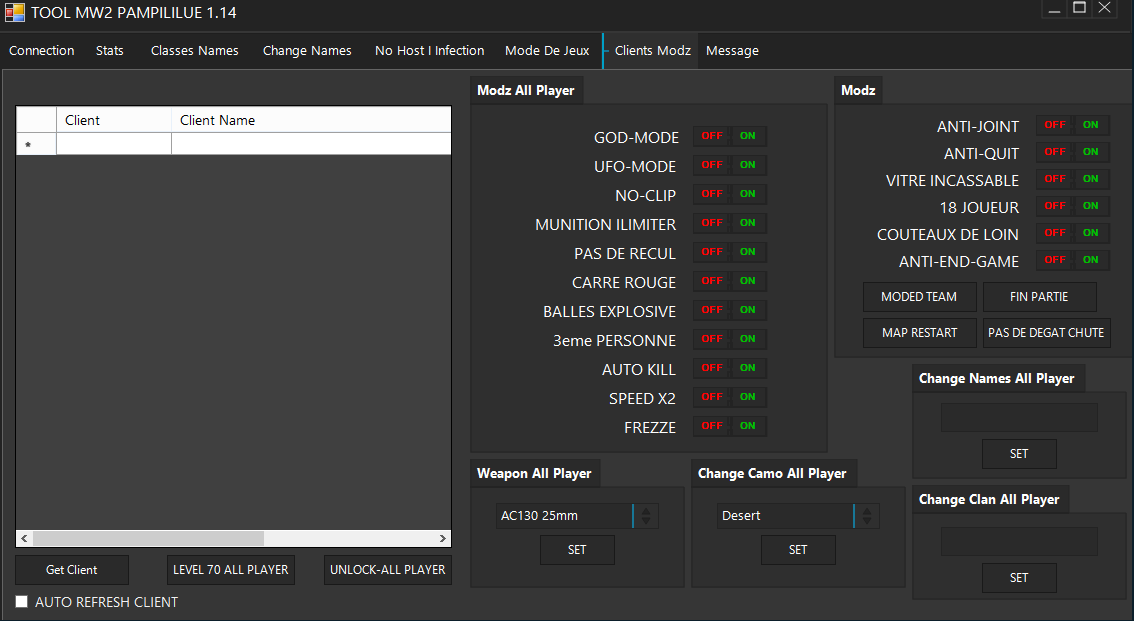The image size is (1134, 621).
Task: Turn SPEED X2 on
Action: click(748, 396)
